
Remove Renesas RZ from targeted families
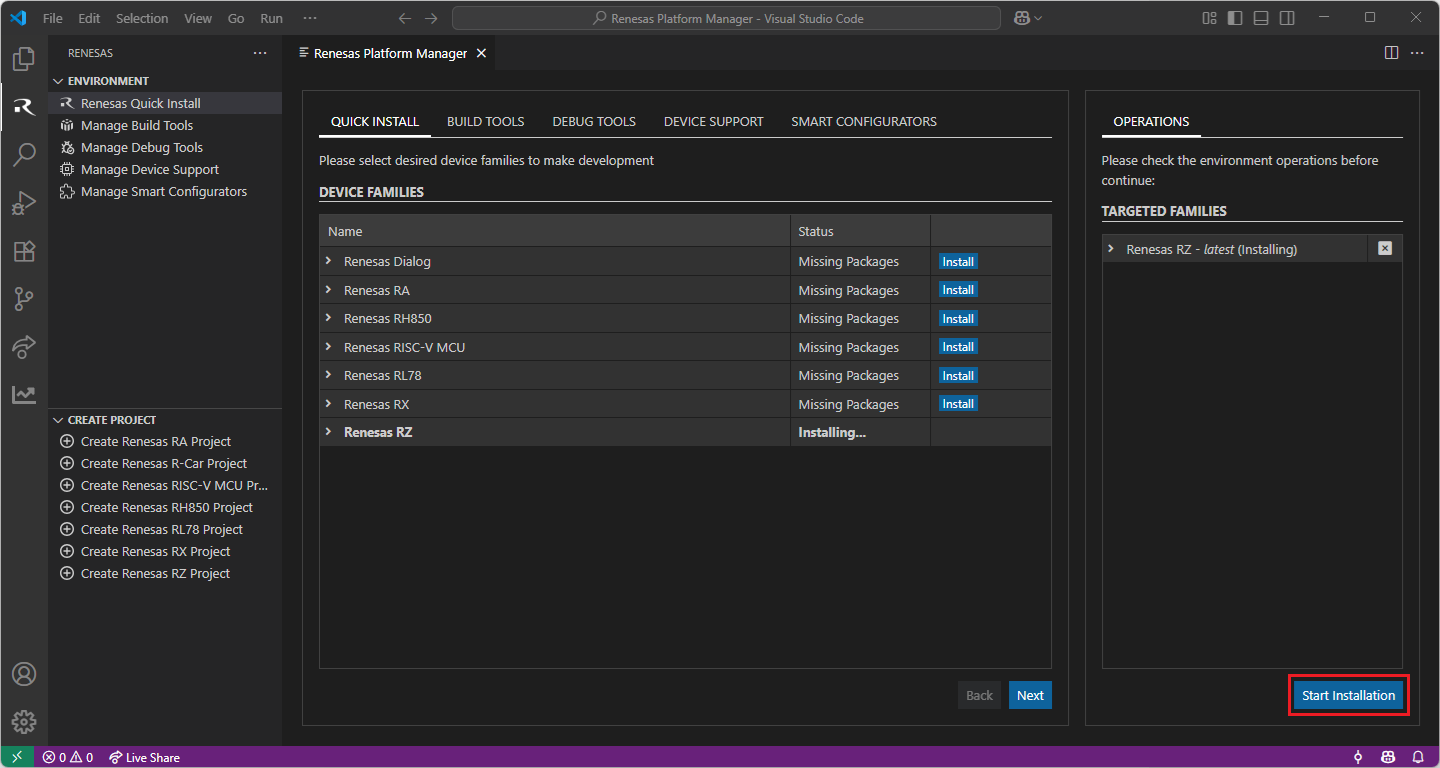coord(1384,249)
